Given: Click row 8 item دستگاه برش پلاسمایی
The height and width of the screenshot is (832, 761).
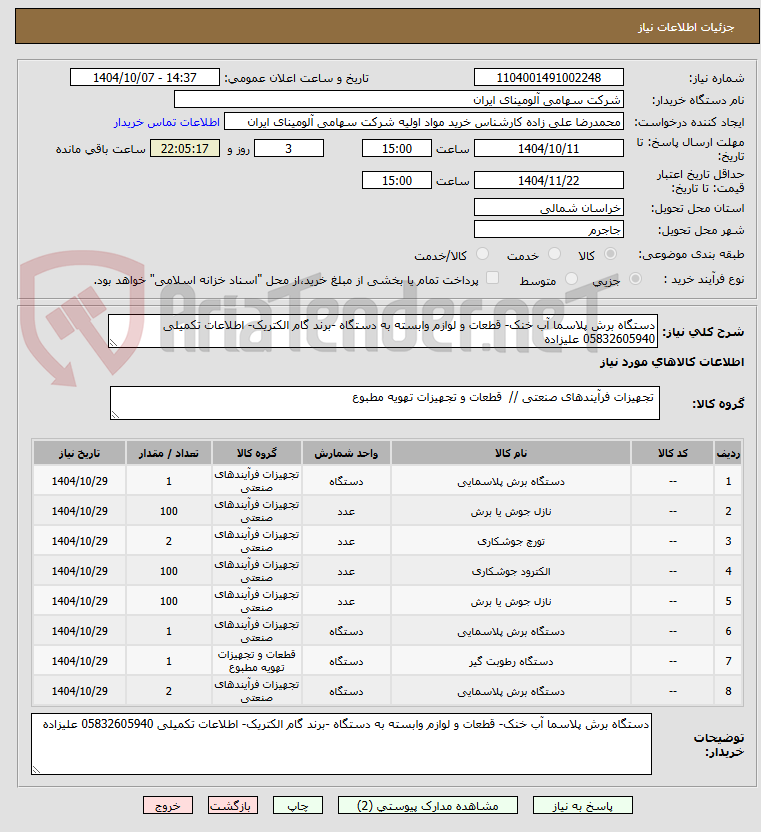Looking at the screenshot, I should click(511, 691).
